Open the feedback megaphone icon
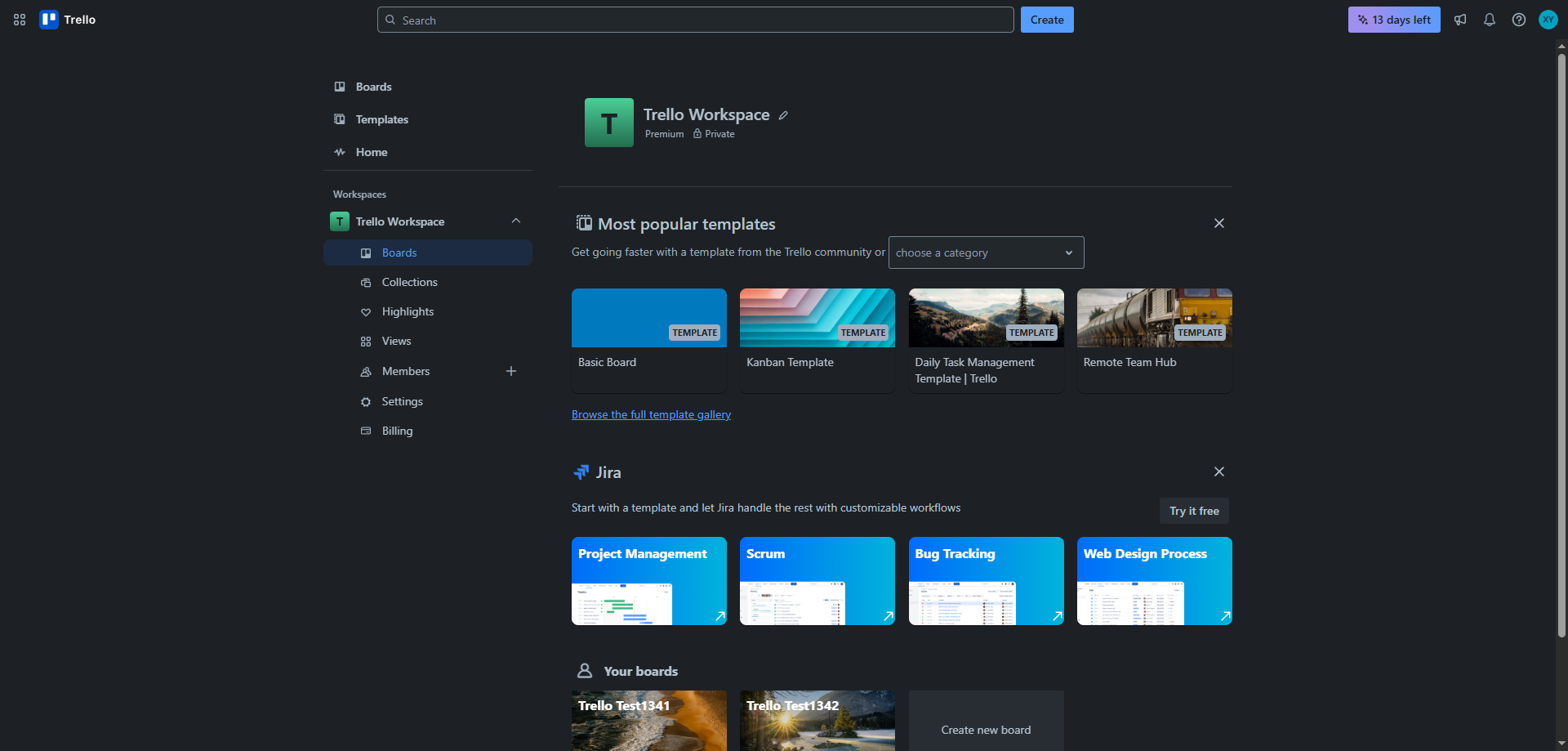Screen dimensions: 1568x751 tap(1460, 20)
